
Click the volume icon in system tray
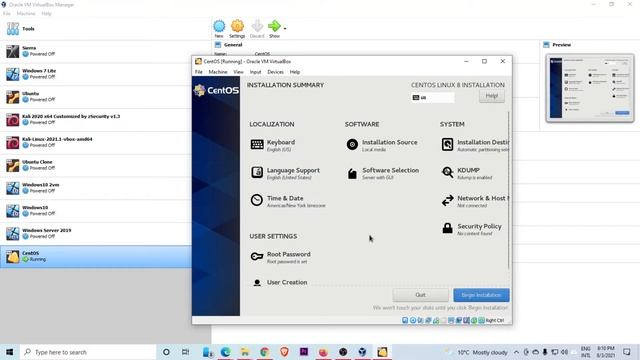pyautogui.click(x=564, y=352)
